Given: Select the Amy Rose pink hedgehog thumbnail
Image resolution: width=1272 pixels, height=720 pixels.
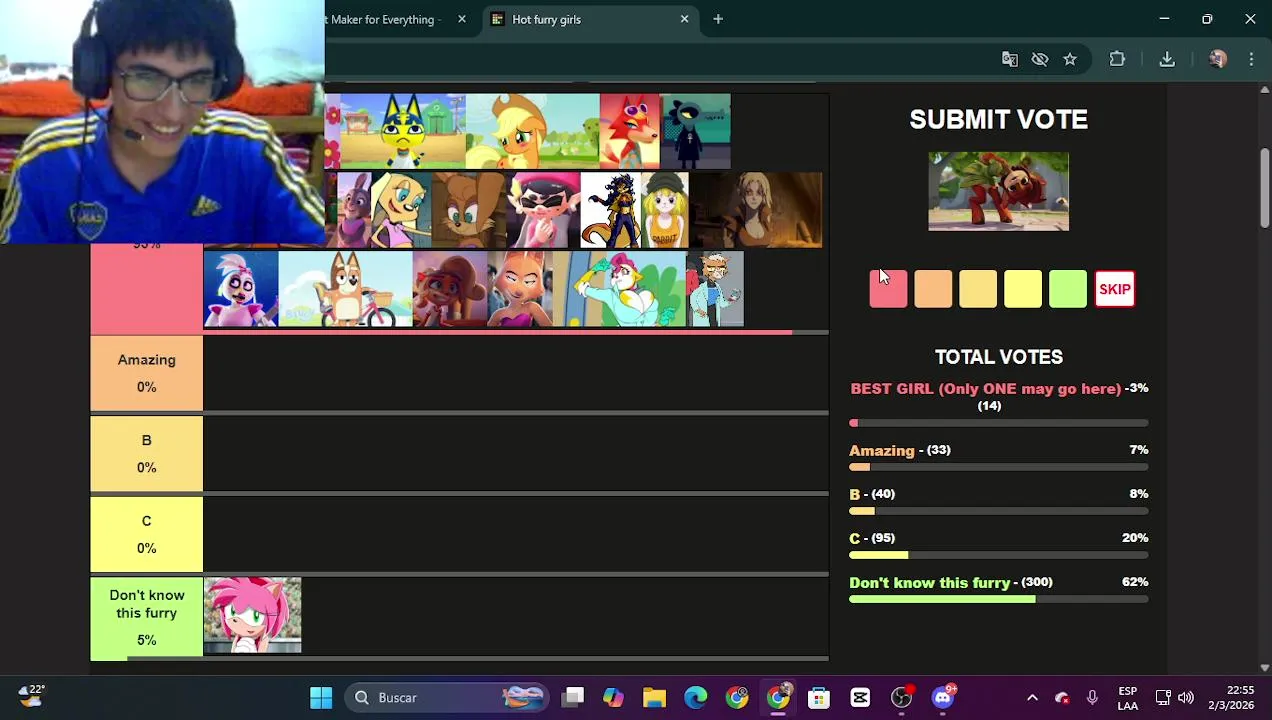Looking at the screenshot, I should (x=252, y=615).
